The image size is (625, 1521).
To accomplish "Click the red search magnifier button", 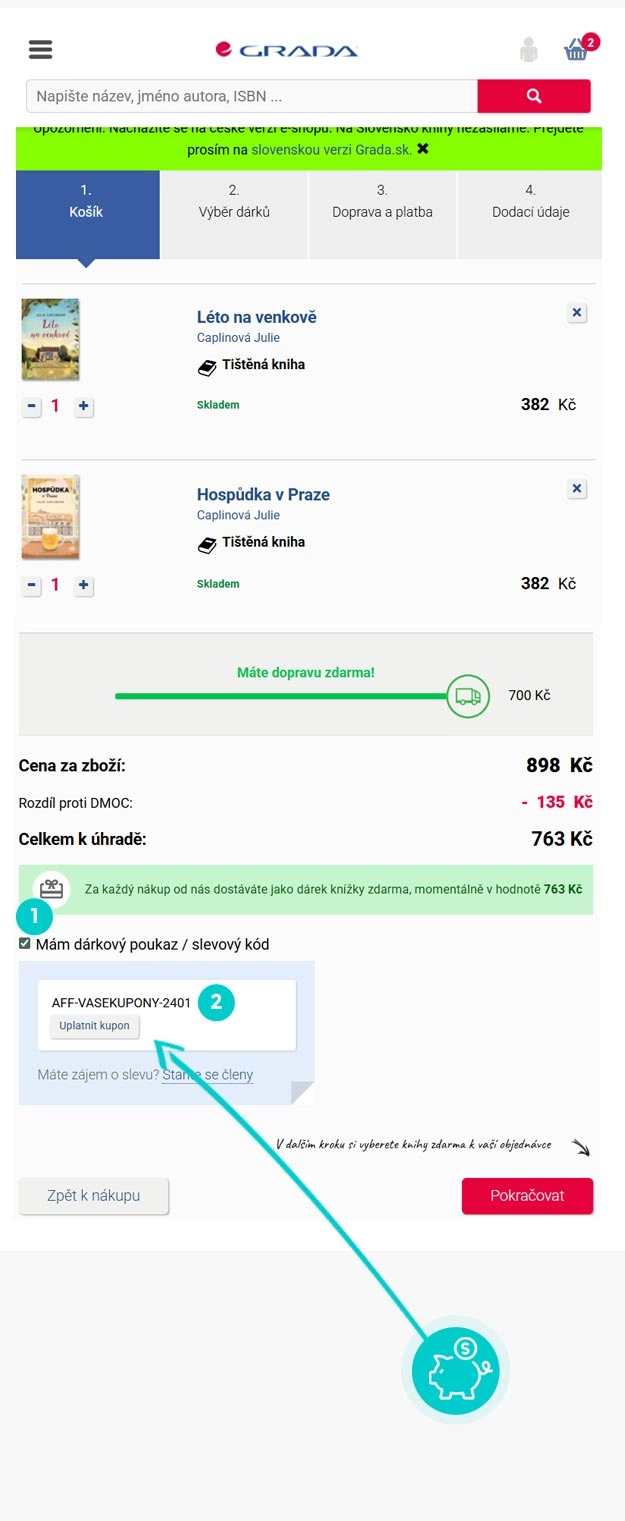I will (x=534, y=96).
